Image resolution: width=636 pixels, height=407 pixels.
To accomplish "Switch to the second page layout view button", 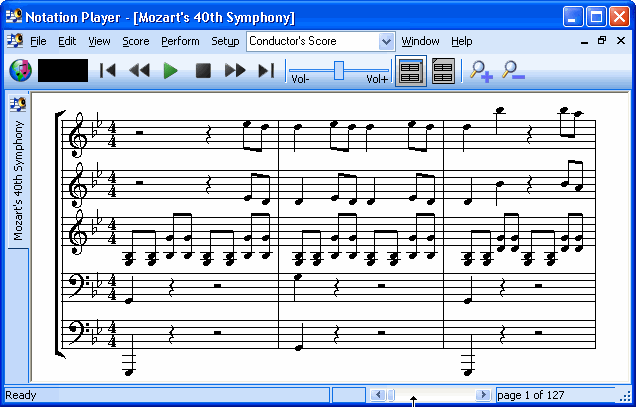I will (443, 70).
